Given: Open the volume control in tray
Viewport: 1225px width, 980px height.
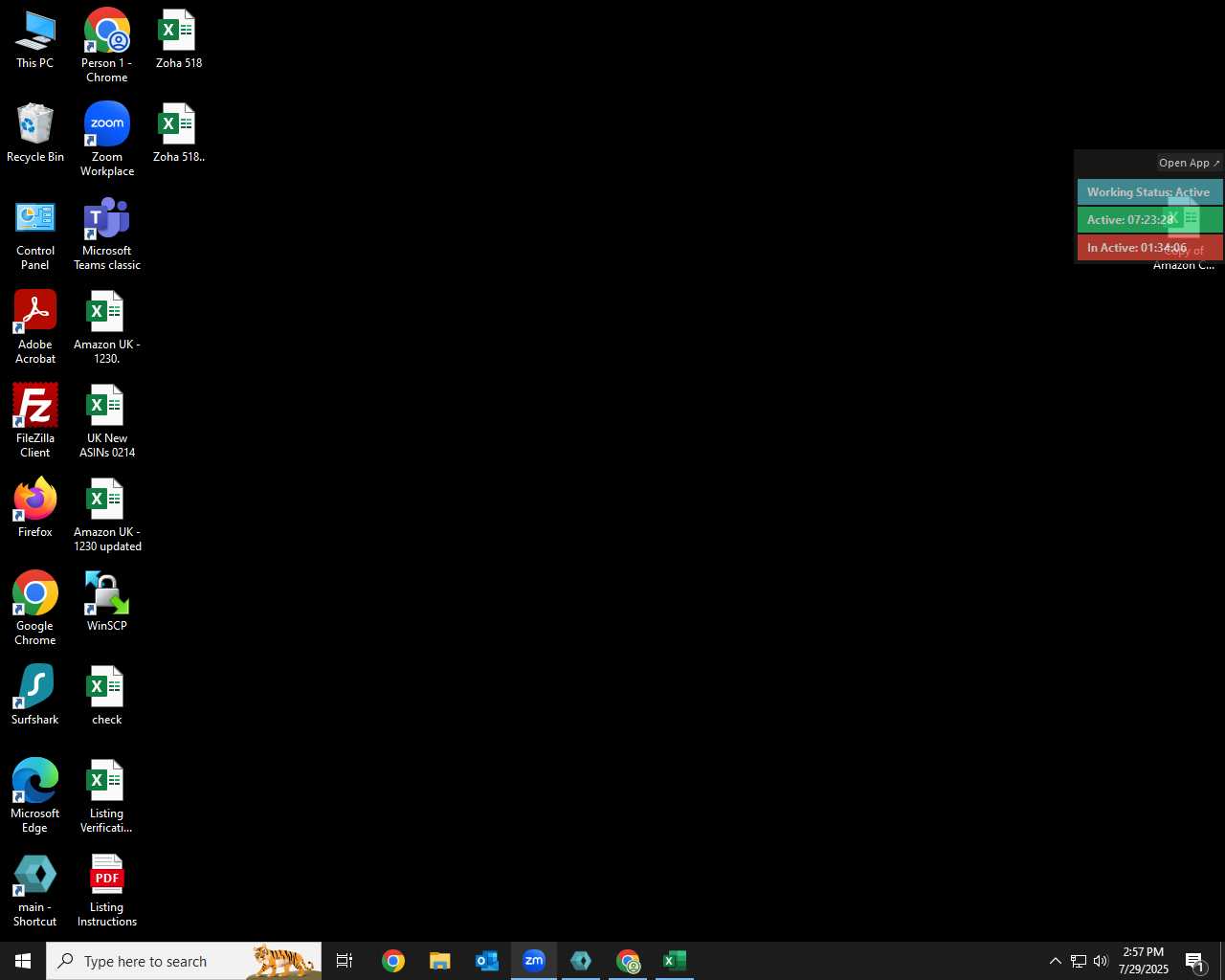Looking at the screenshot, I should tap(1101, 961).
